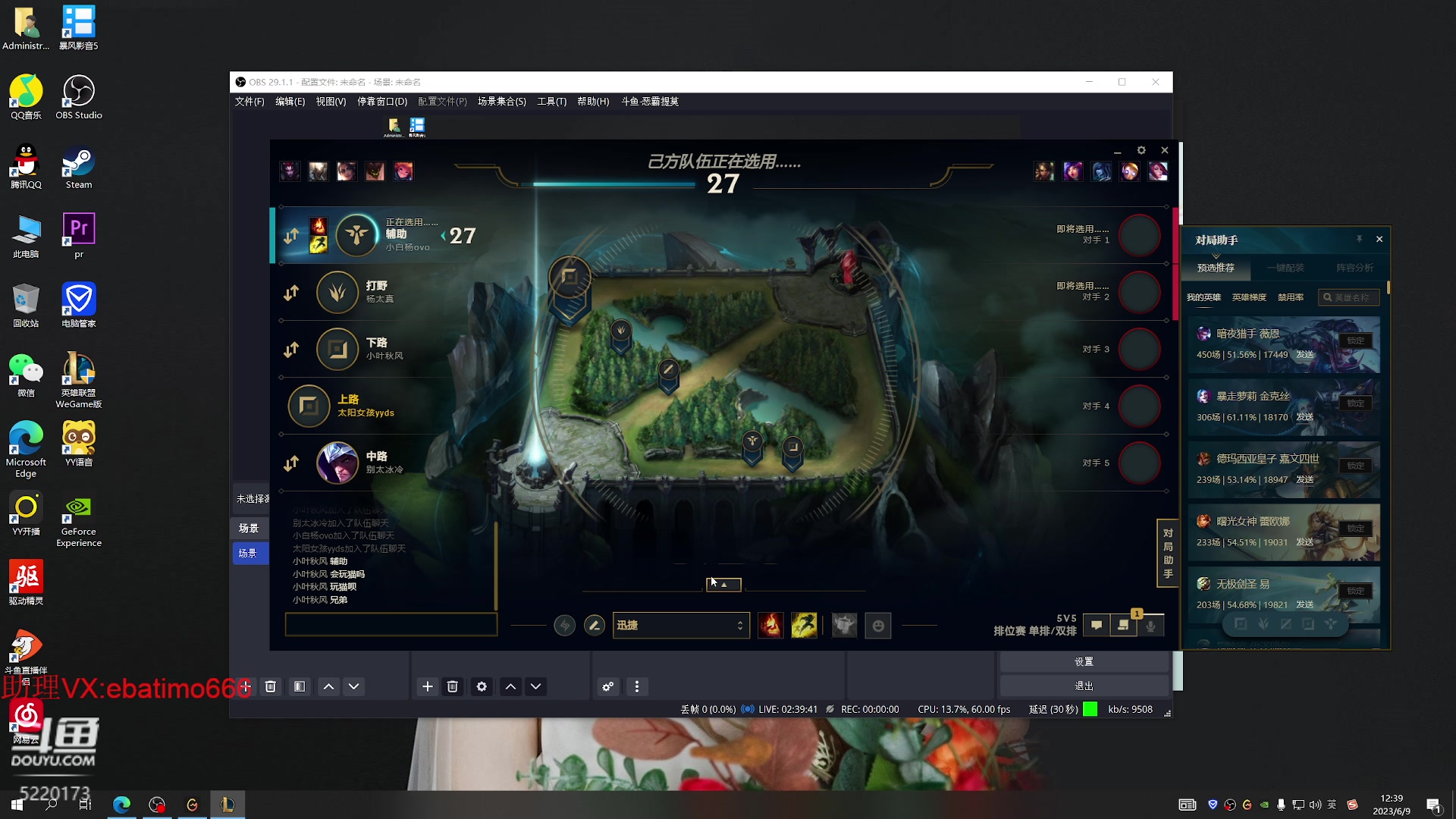This screenshot has height=819, width=1456.
Task: Click 发送 under 暴走萝莉 金克丝
Action: pos(1305,417)
